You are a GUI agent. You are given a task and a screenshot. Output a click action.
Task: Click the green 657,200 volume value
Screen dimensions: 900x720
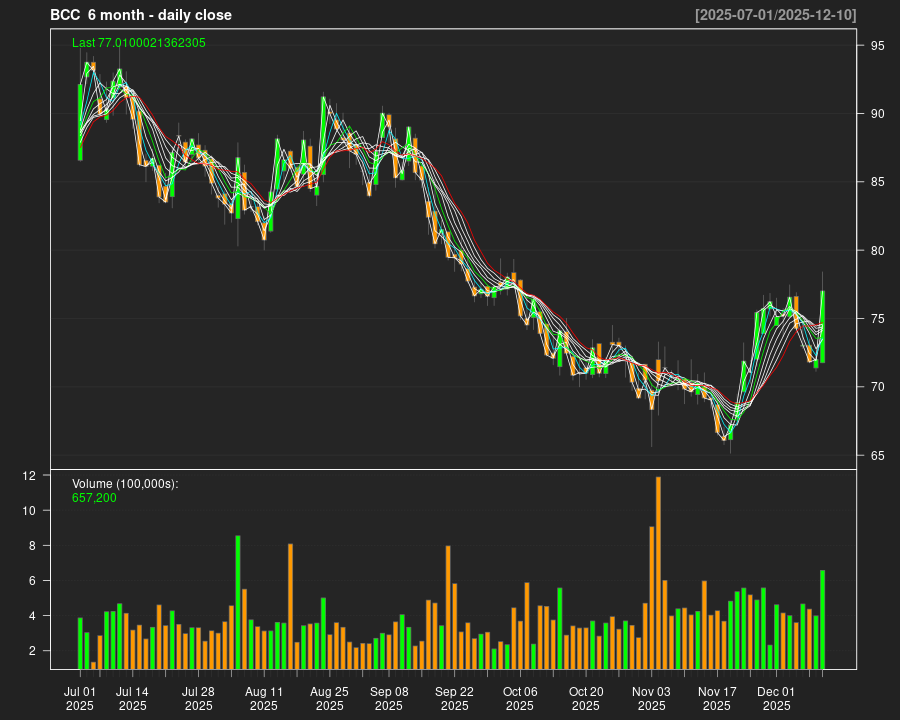[94, 497]
